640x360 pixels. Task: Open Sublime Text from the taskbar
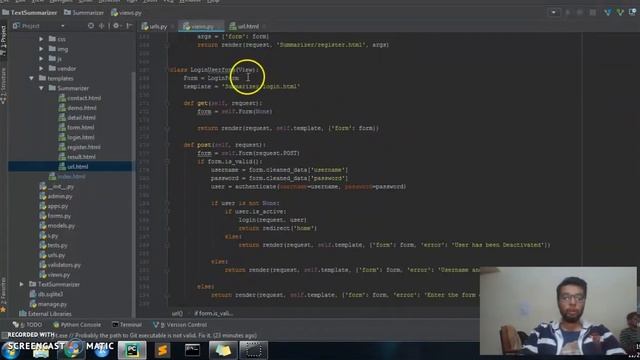pyautogui.click(x=162, y=350)
